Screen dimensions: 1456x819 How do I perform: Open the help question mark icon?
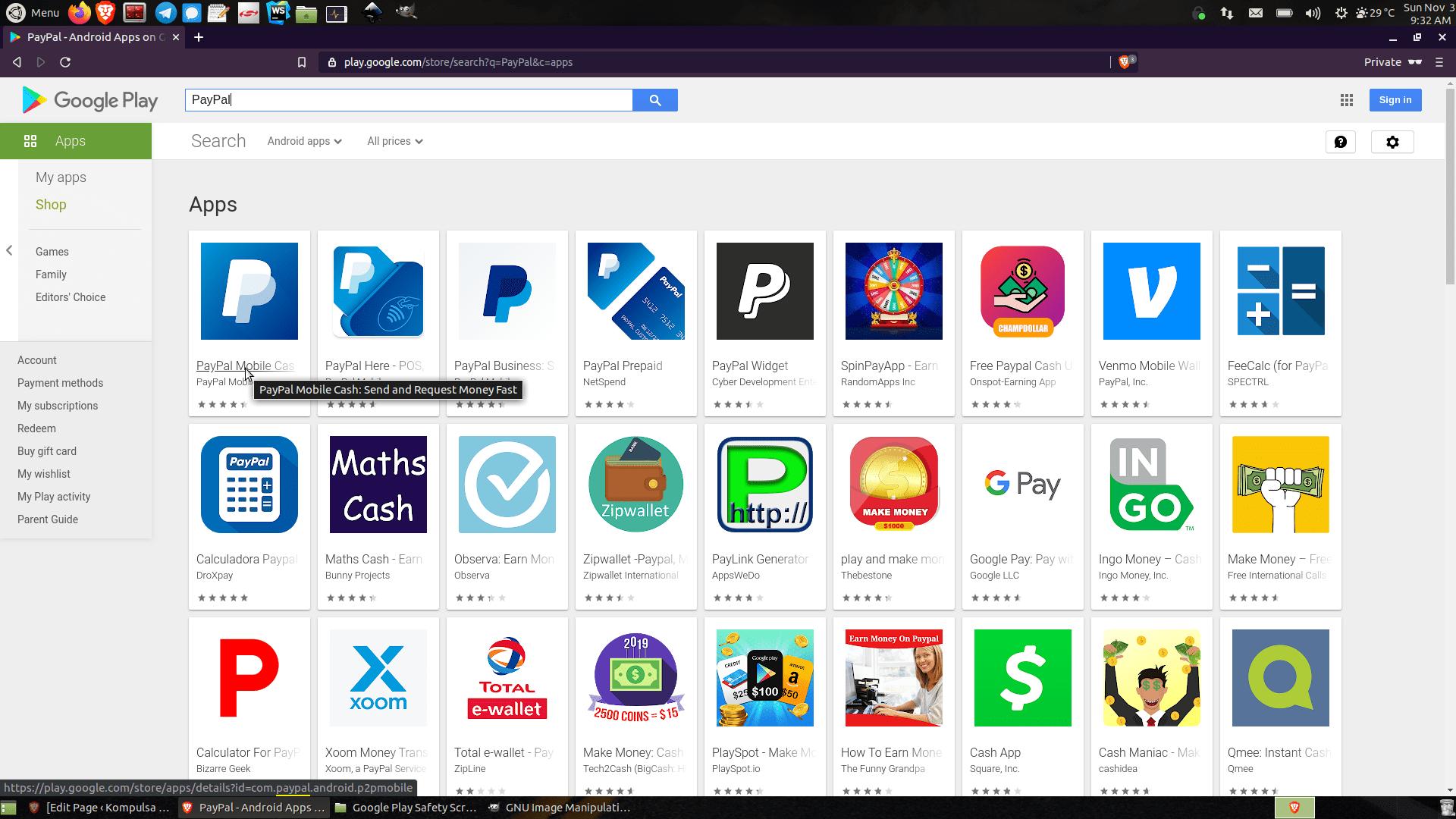(1340, 142)
